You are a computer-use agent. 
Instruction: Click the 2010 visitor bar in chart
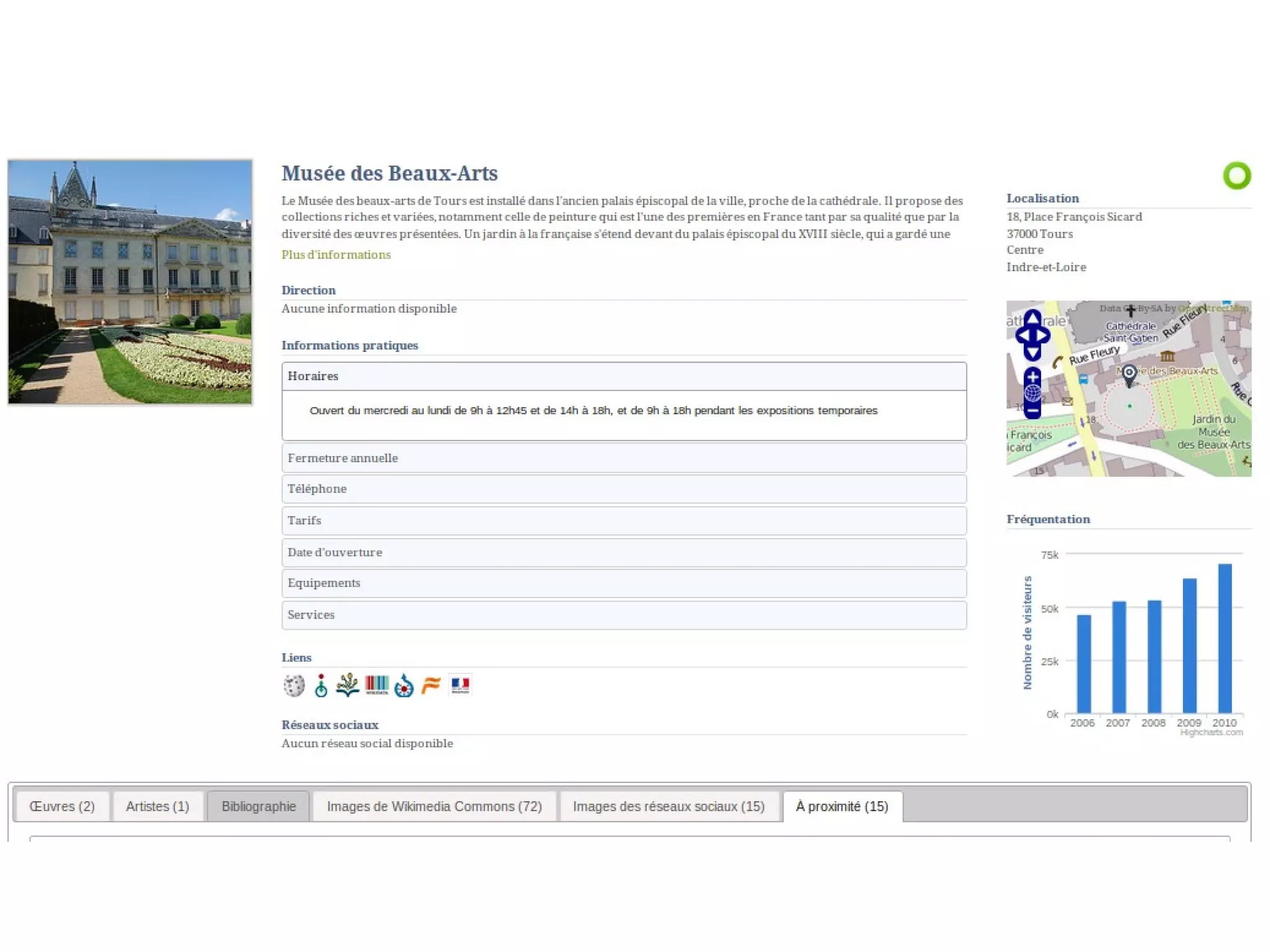click(x=1225, y=638)
